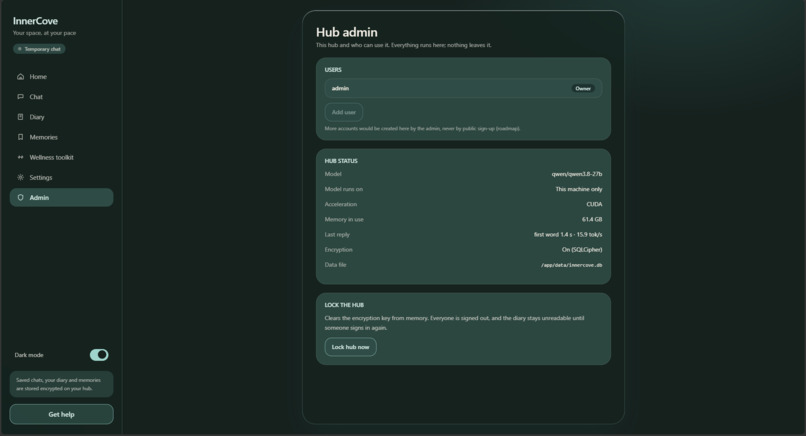Click the 'Model runs on' label
The image size is (806, 436).
click(343, 189)
